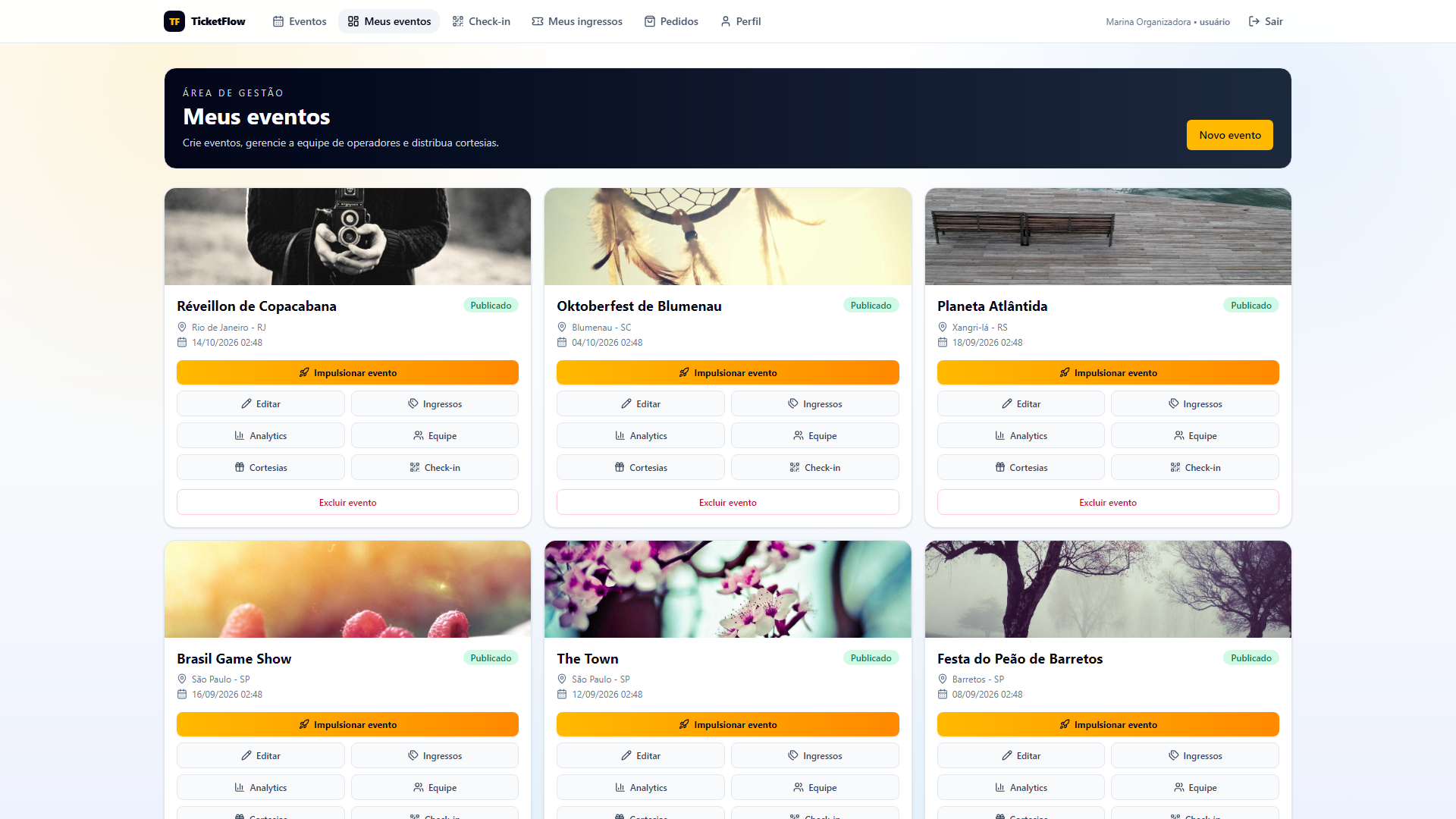The height and width of the screenshot is (819, 1456).
Task: Click tag Ingressos icon for Planeta Atlântida
Action: [1174, 403]
